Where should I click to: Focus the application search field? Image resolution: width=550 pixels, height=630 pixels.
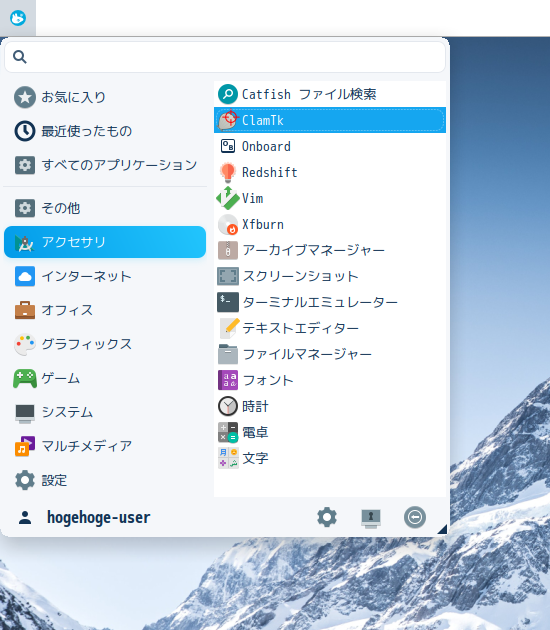(x=225, y=57)
